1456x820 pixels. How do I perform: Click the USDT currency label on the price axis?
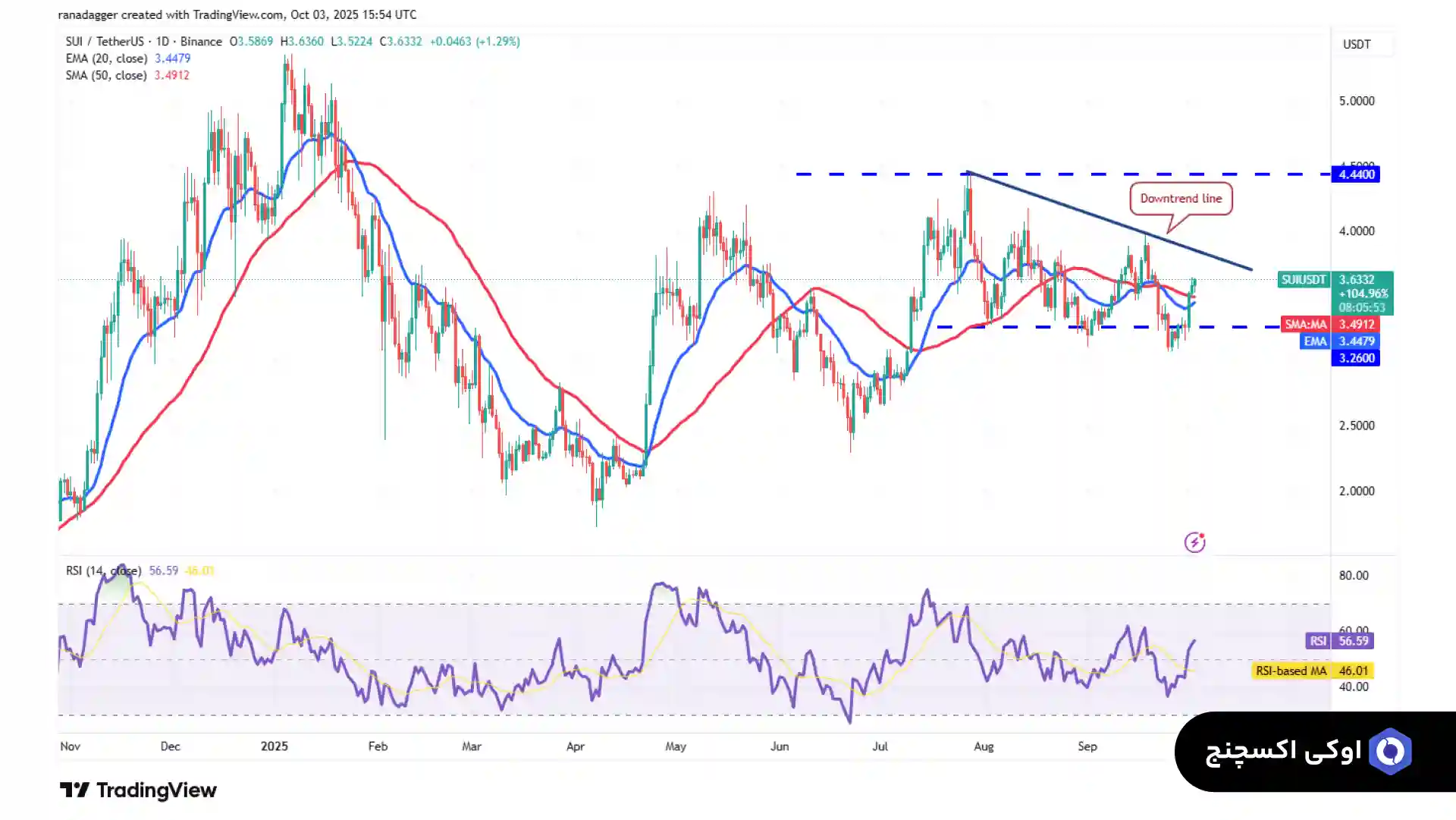point(1357,44)
